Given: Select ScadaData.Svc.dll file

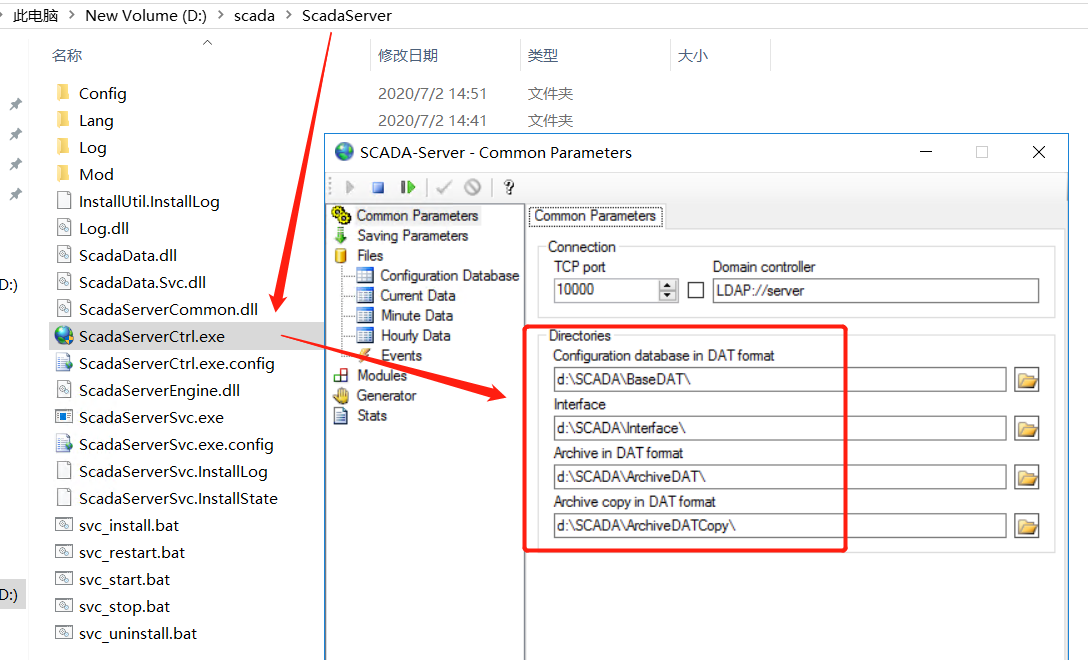Looking at the screenshot, I should click(142, 283).
